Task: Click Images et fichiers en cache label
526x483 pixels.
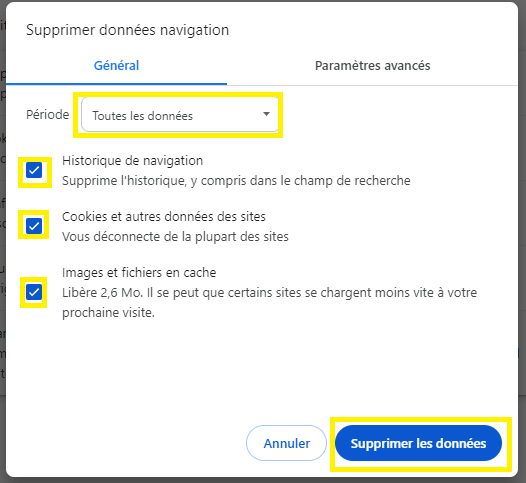Action: pos(139,273)
